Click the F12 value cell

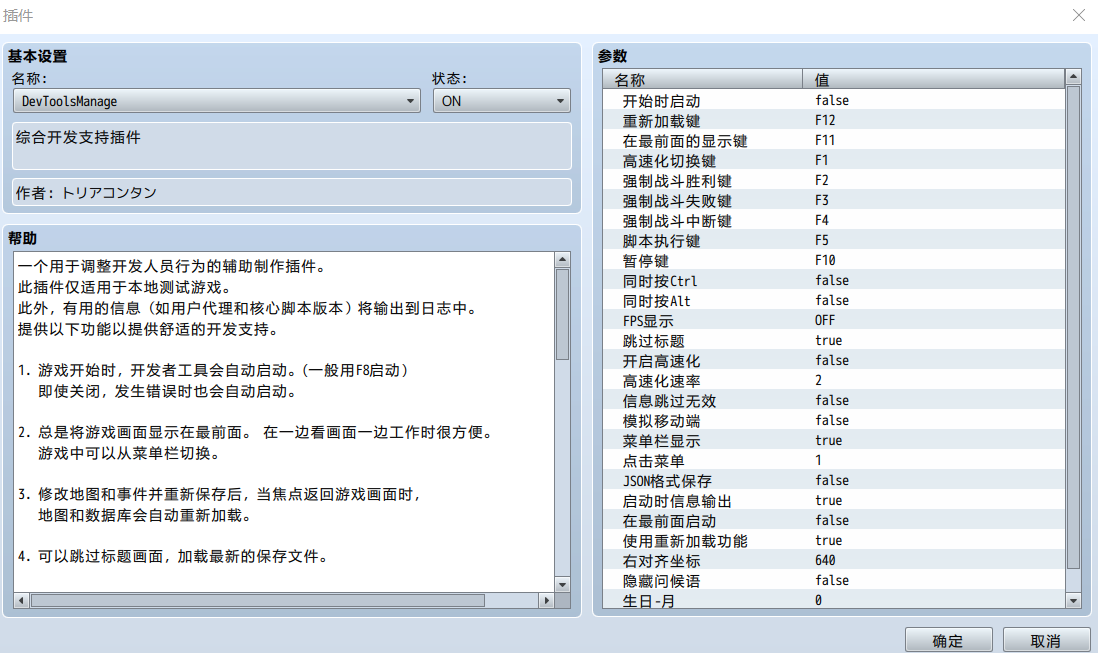(825, 120)
